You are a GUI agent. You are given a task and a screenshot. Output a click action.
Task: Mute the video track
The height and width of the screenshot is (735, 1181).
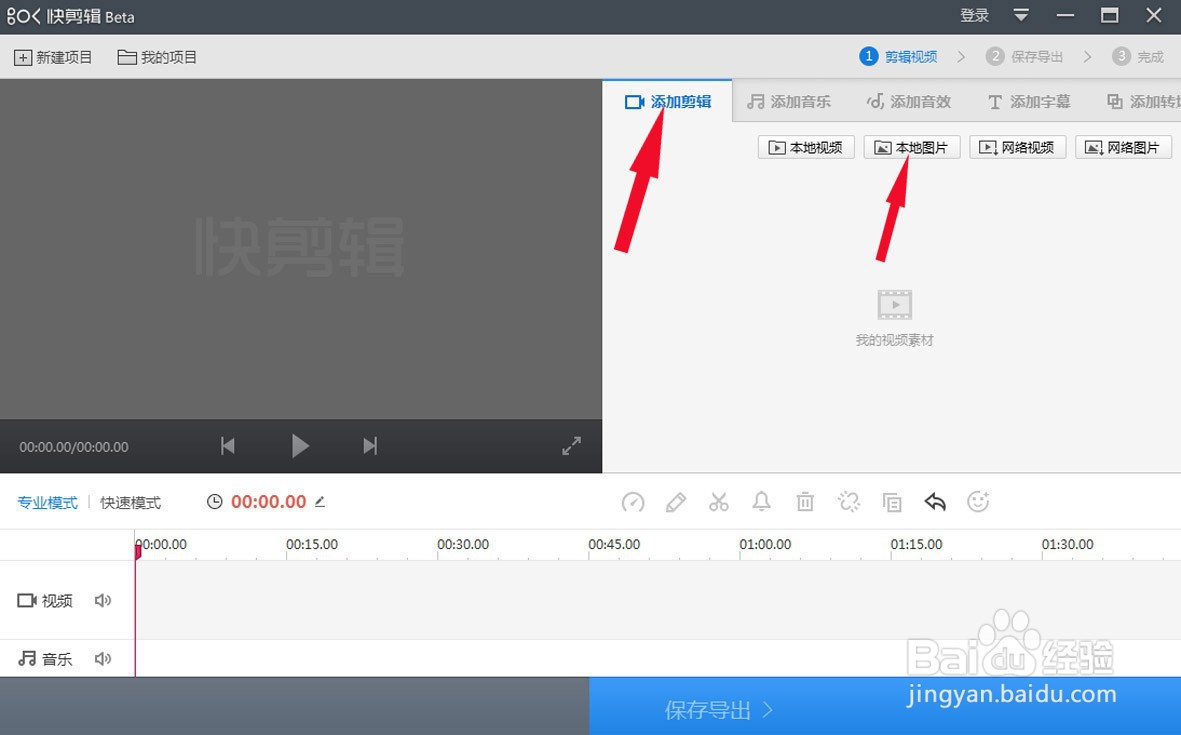103,600
